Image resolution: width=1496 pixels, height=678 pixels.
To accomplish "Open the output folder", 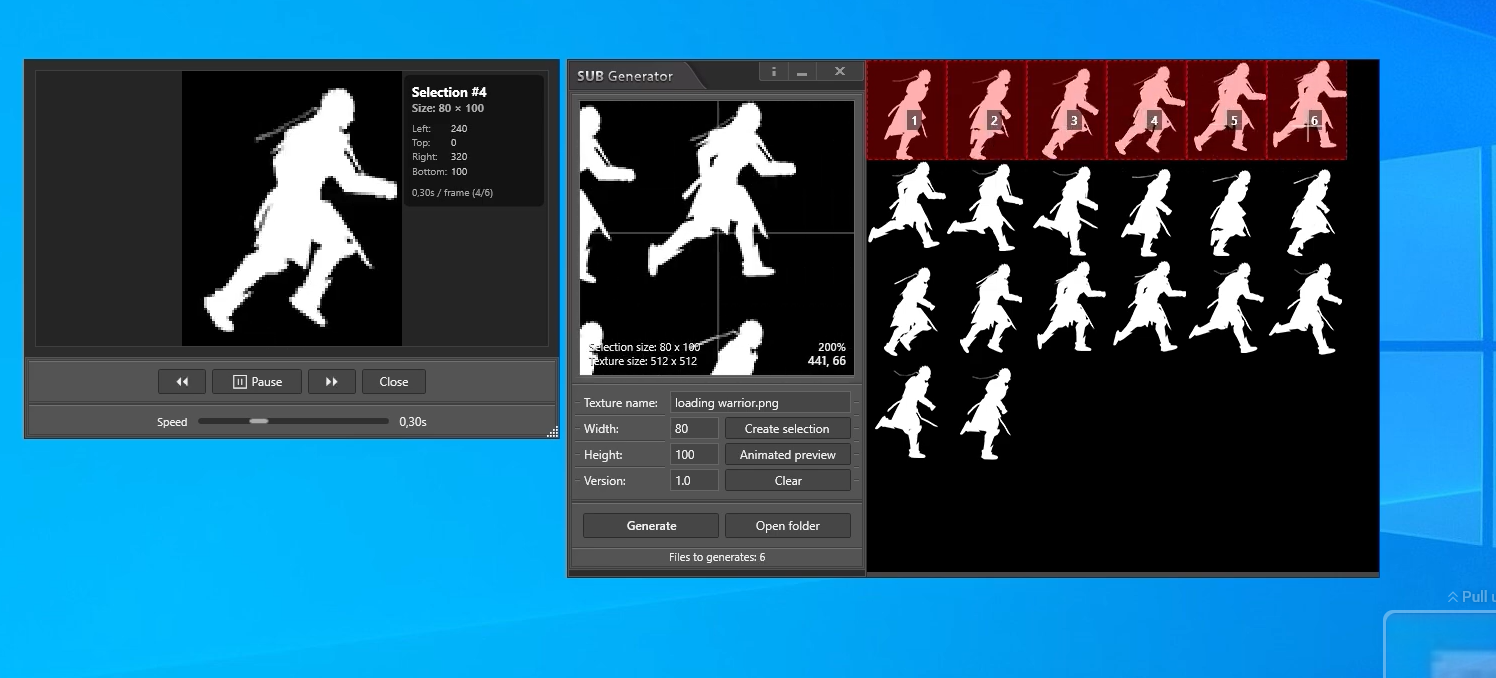I will tap(787, 526).
